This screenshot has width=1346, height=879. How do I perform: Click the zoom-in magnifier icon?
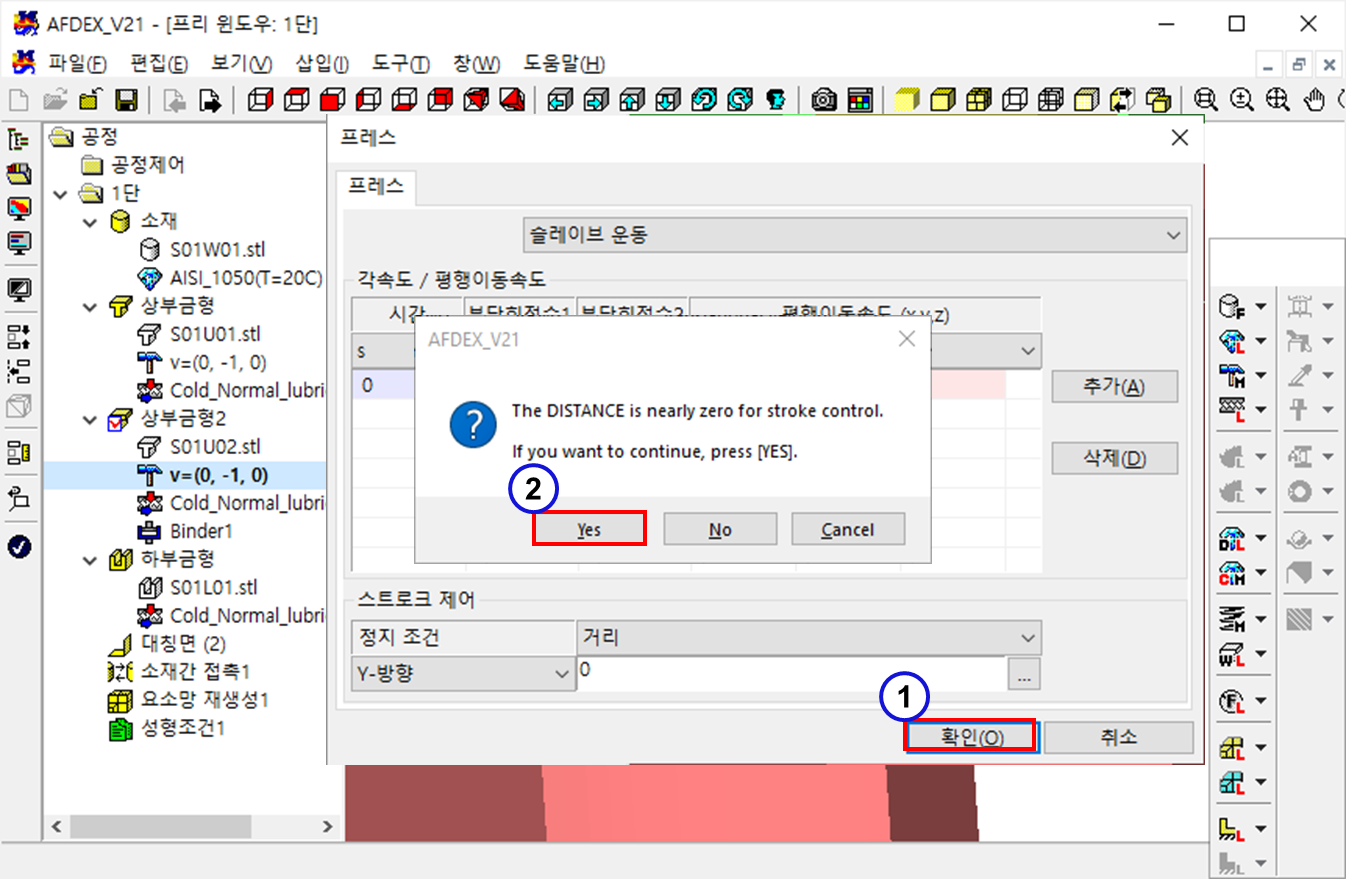click(1241, 100)
